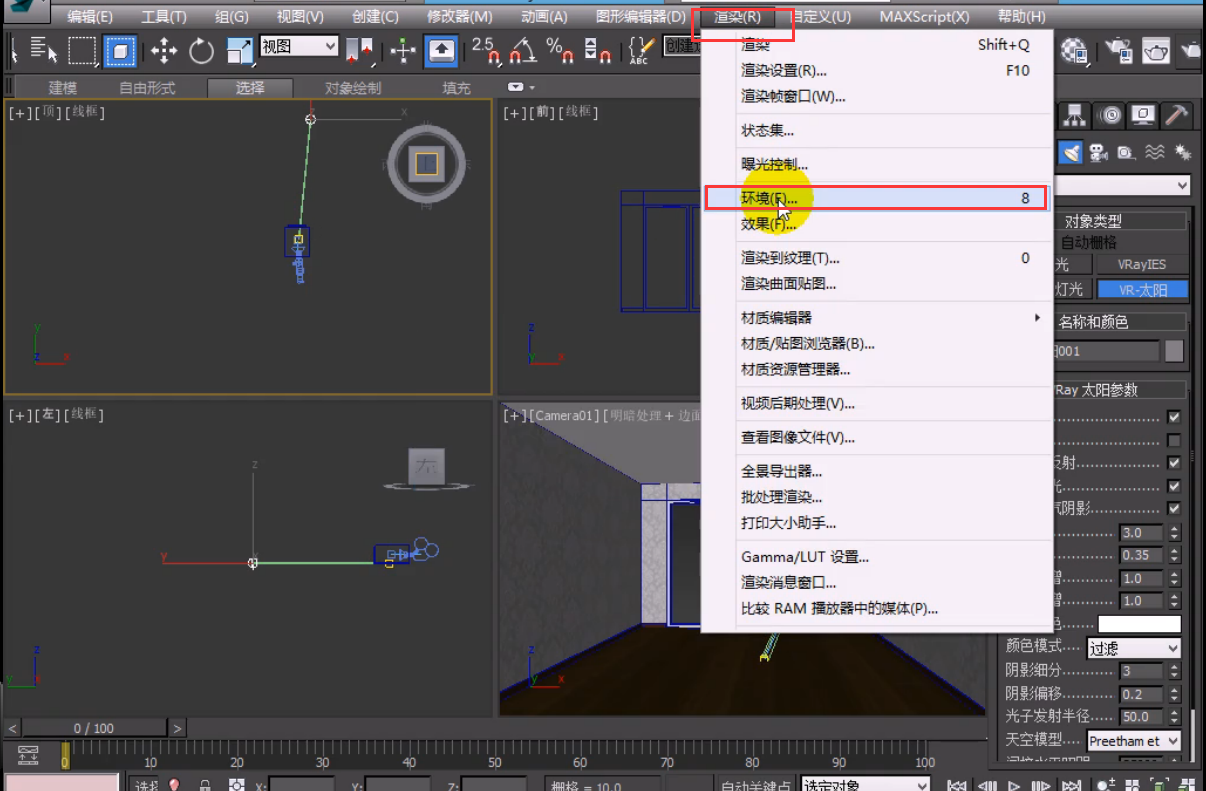This screenshot has width=1206, height=791.
Task: Click the Select by Name icon
Action: click(43, 50)
